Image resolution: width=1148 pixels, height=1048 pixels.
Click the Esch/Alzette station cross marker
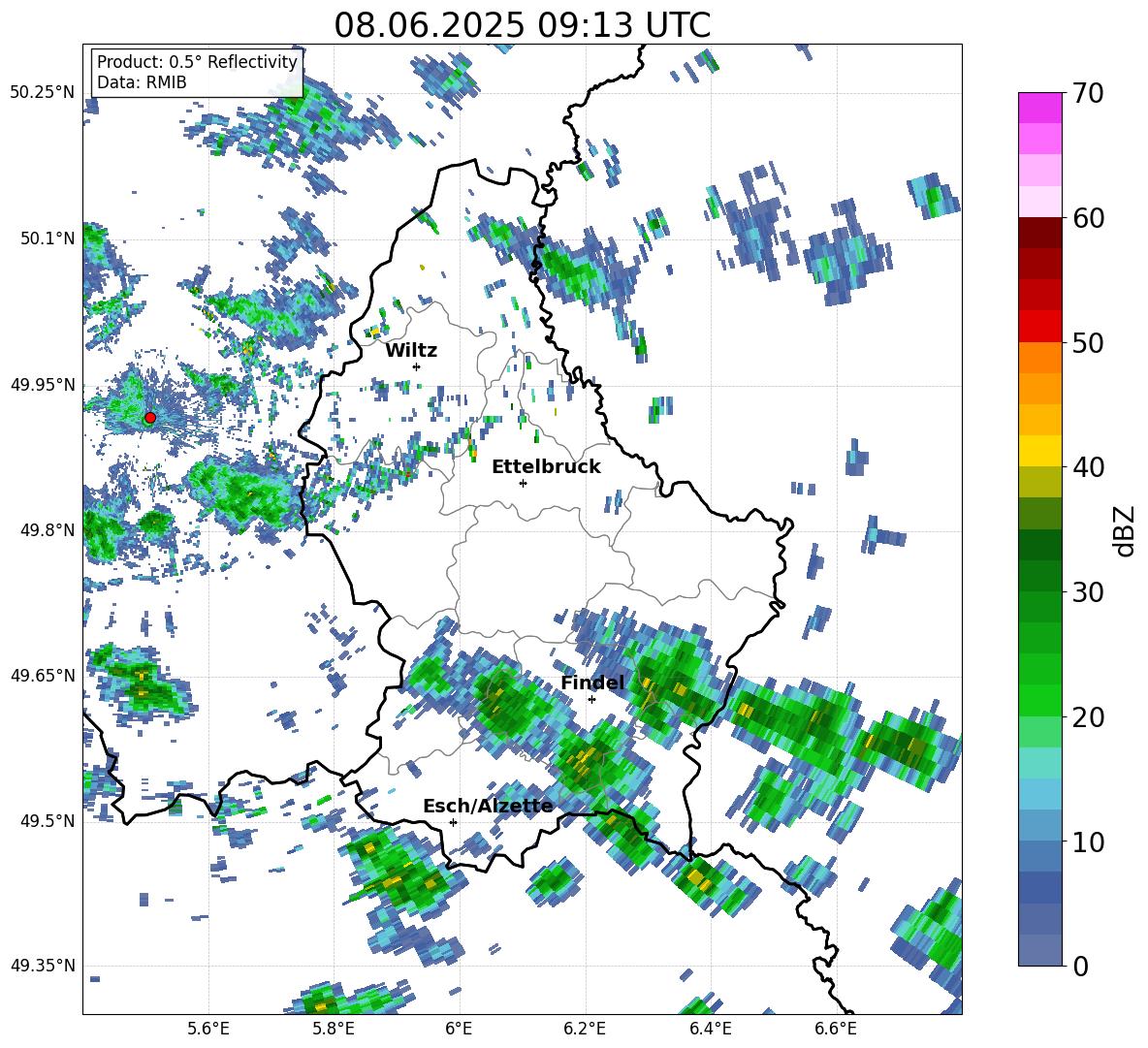tap(453, 822)
